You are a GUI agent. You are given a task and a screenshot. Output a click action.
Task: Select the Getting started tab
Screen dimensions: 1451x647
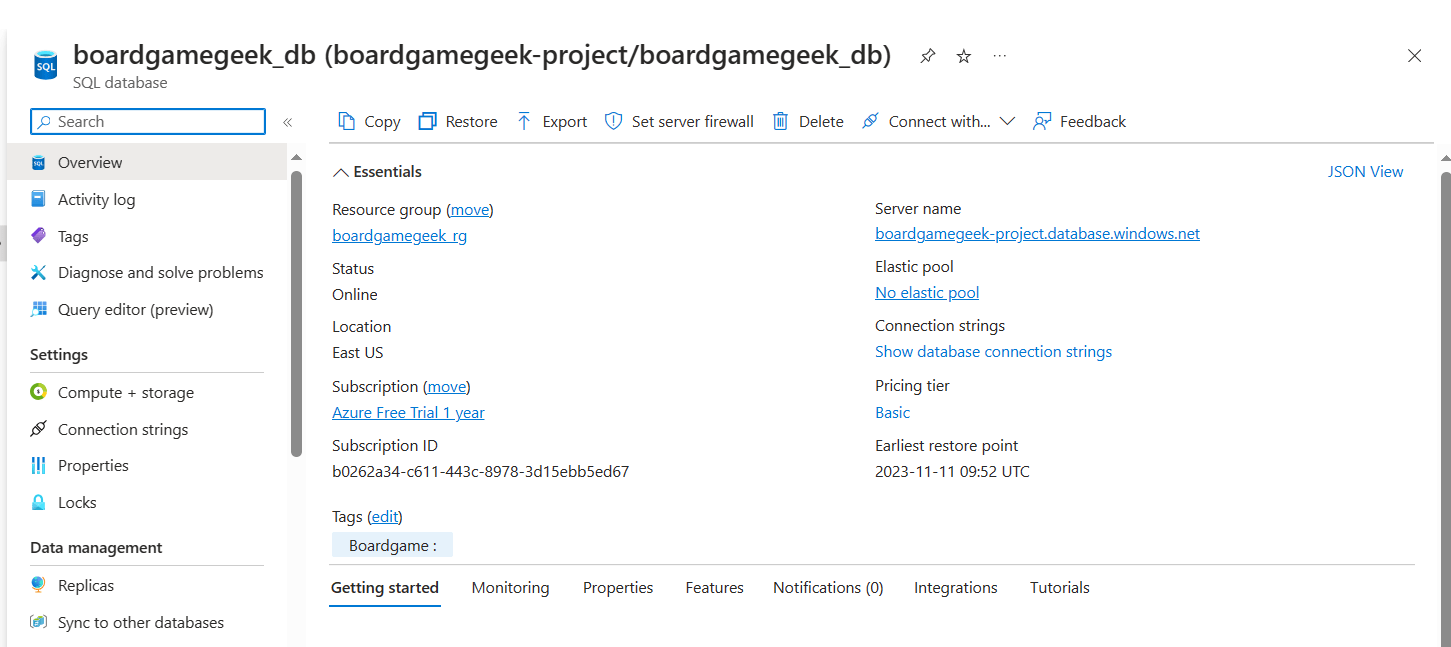(x=385, y=588)
